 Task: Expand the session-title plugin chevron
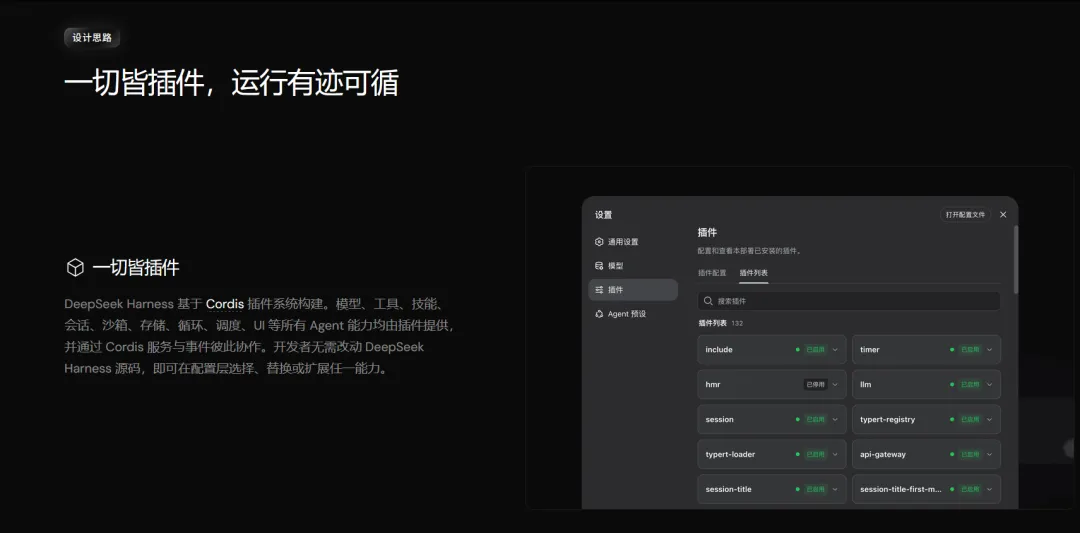[835, 490]
